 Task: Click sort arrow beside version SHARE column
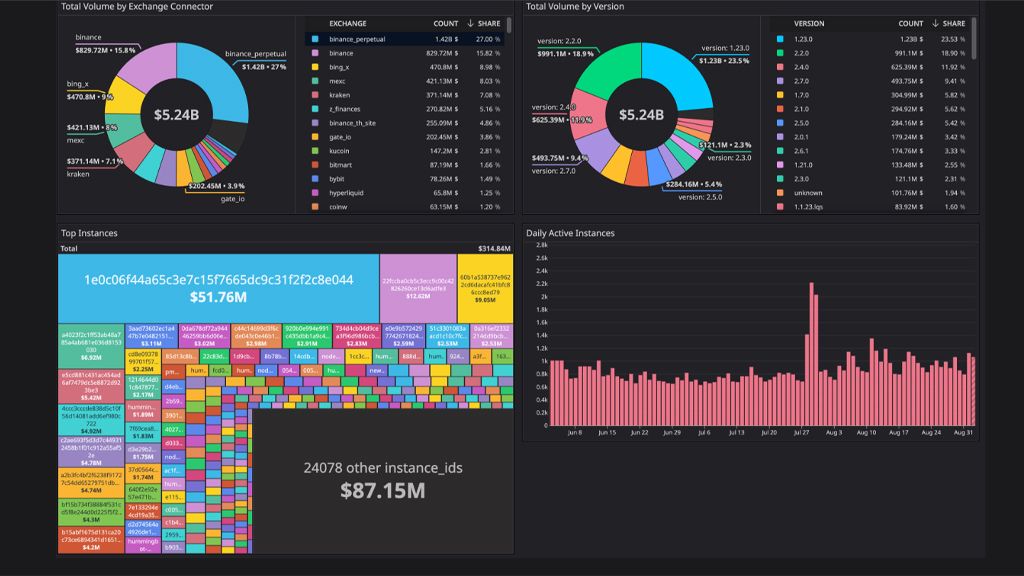coord(936,23)
